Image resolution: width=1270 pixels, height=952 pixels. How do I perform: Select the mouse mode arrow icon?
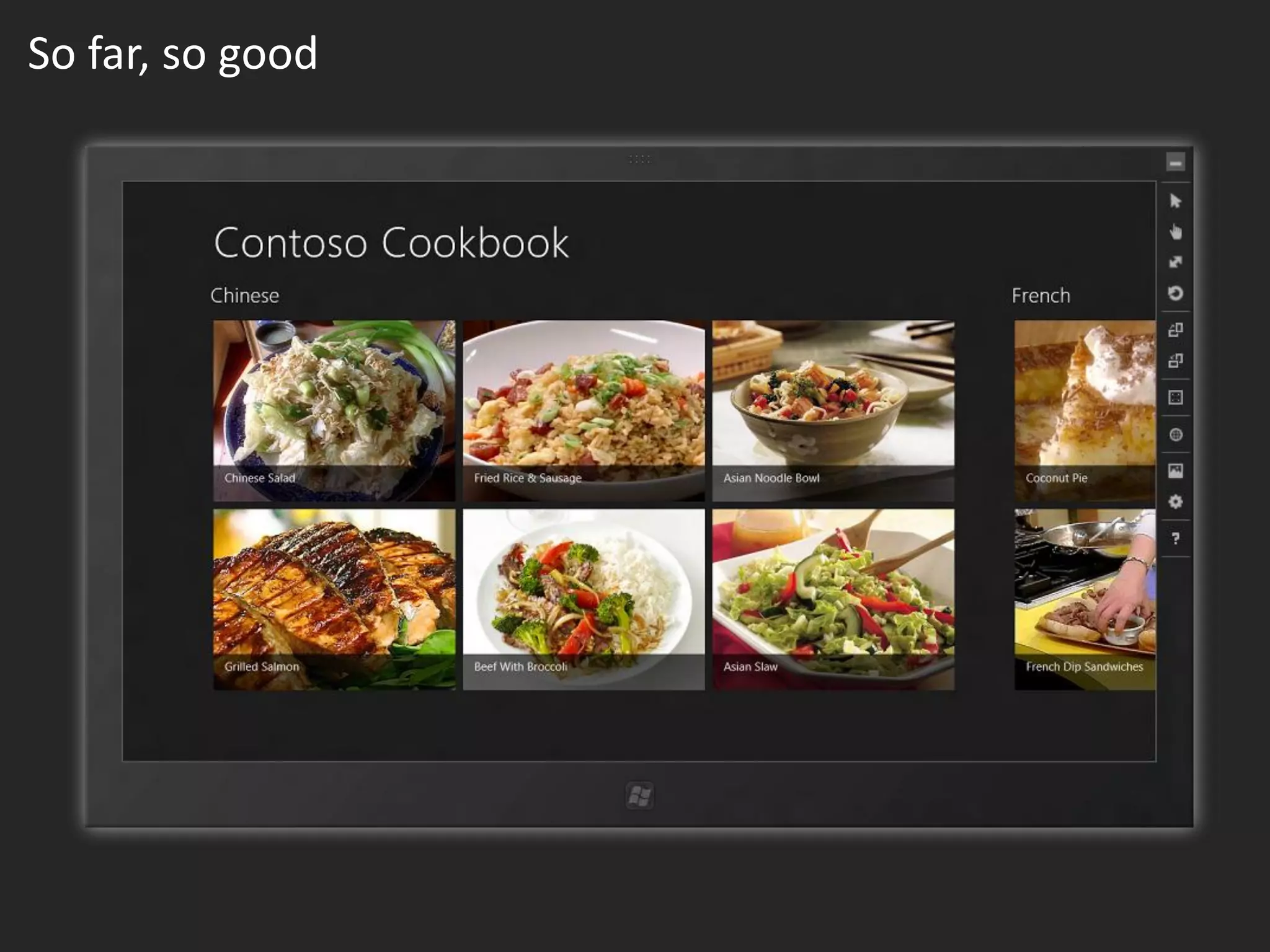pos(1175,201)
